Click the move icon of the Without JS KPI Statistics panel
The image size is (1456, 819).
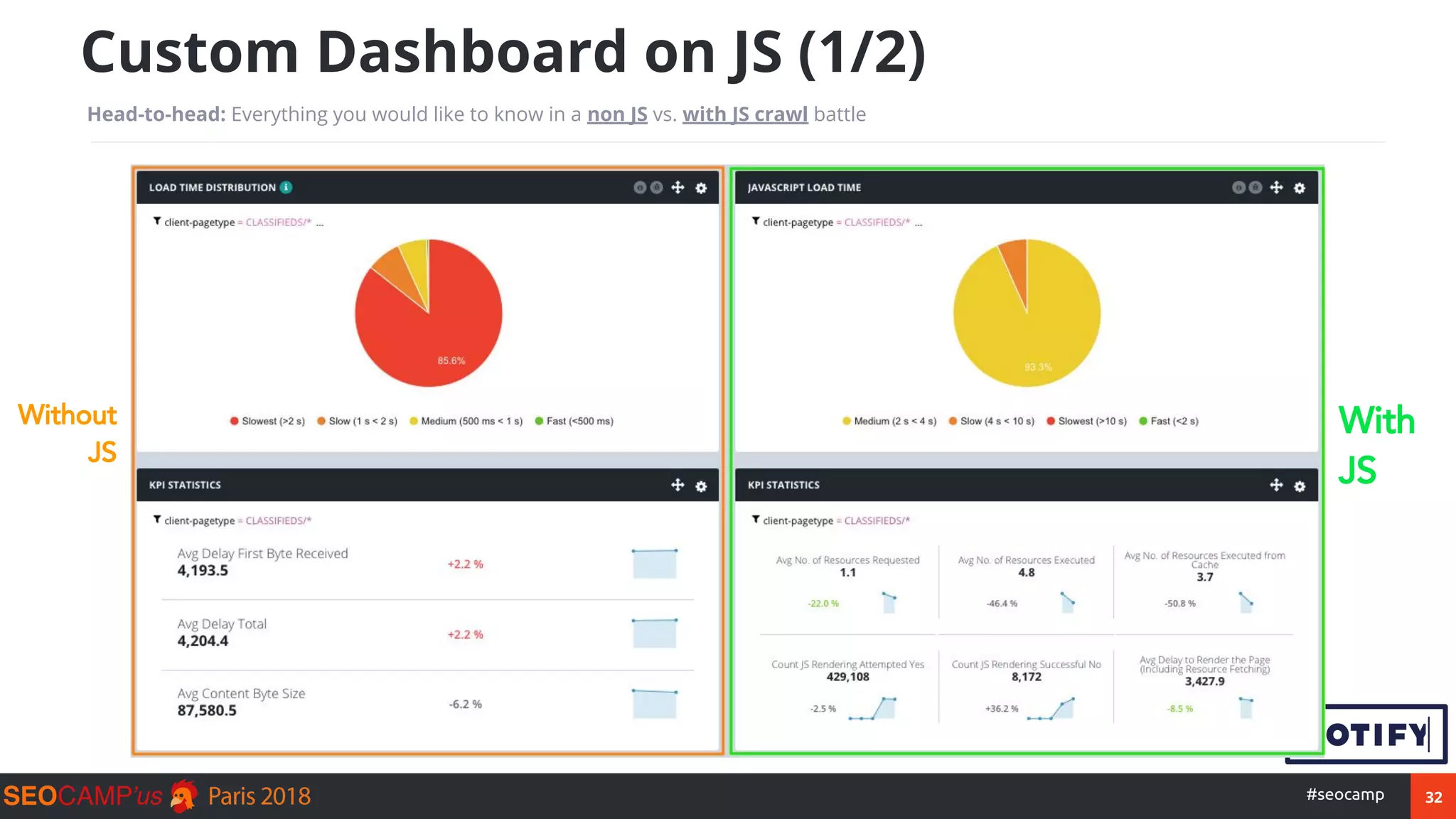(x=678, y=485)
